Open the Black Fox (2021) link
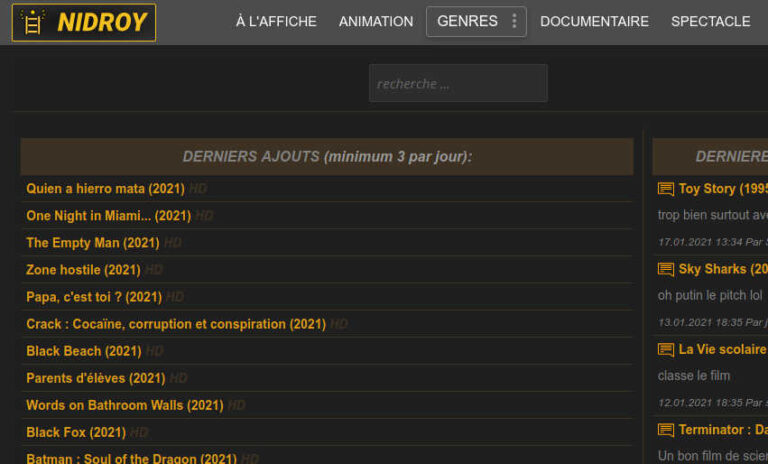 click(75, 432)
